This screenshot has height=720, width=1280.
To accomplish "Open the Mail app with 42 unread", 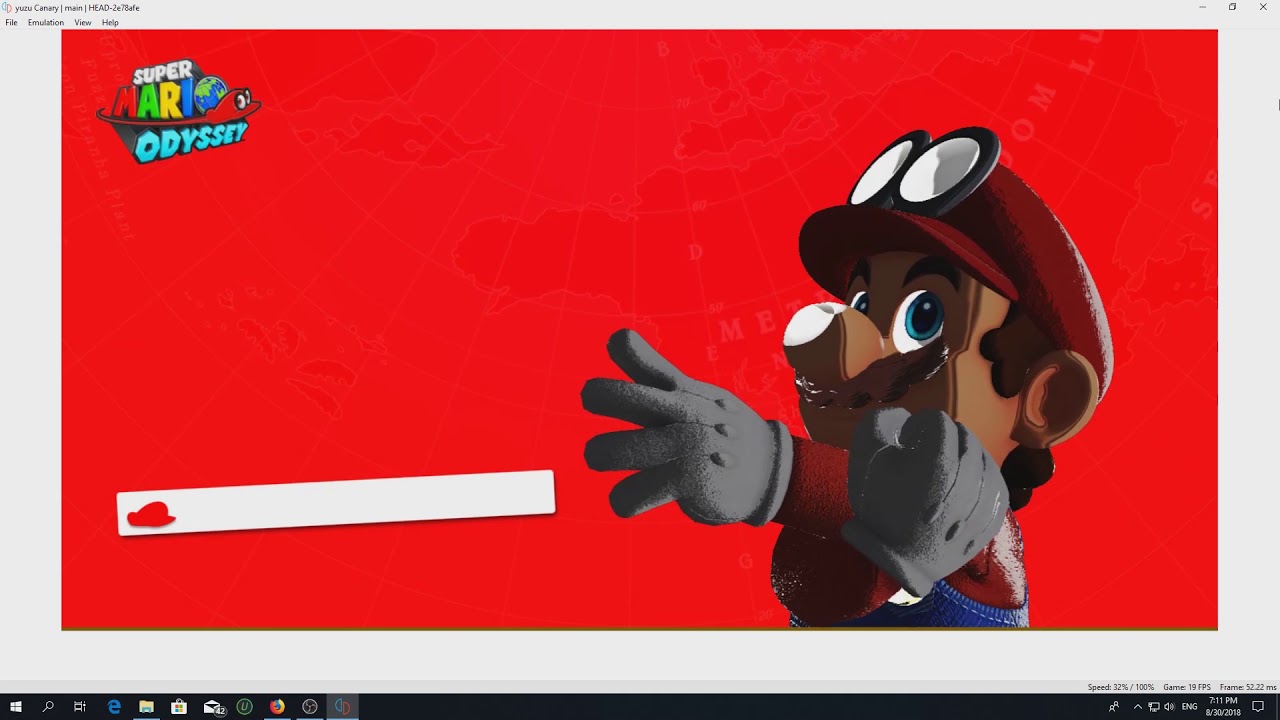I will pos(213,707).
